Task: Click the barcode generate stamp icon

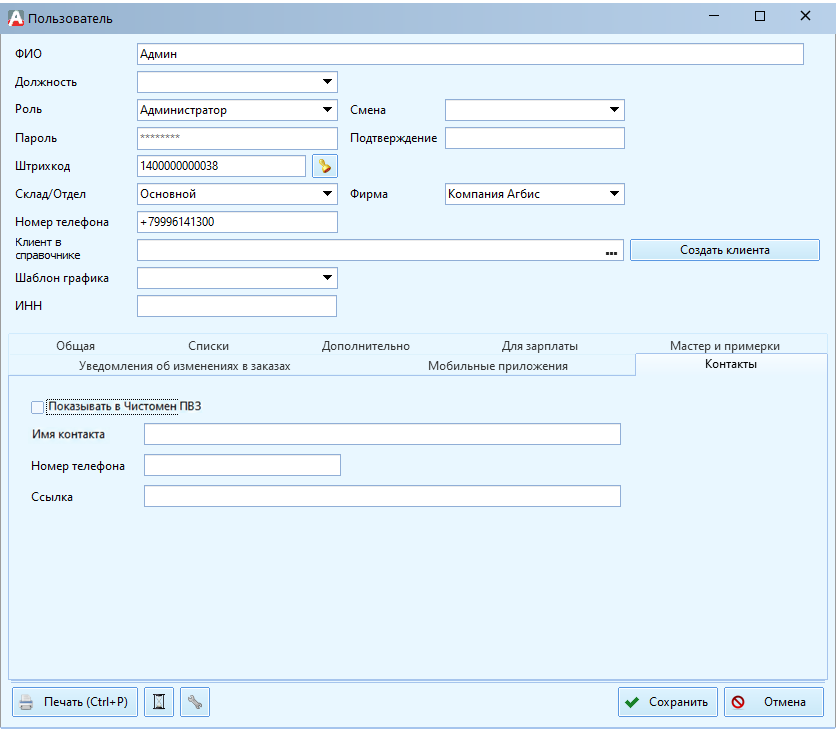Action: click(x=325, y=166)
